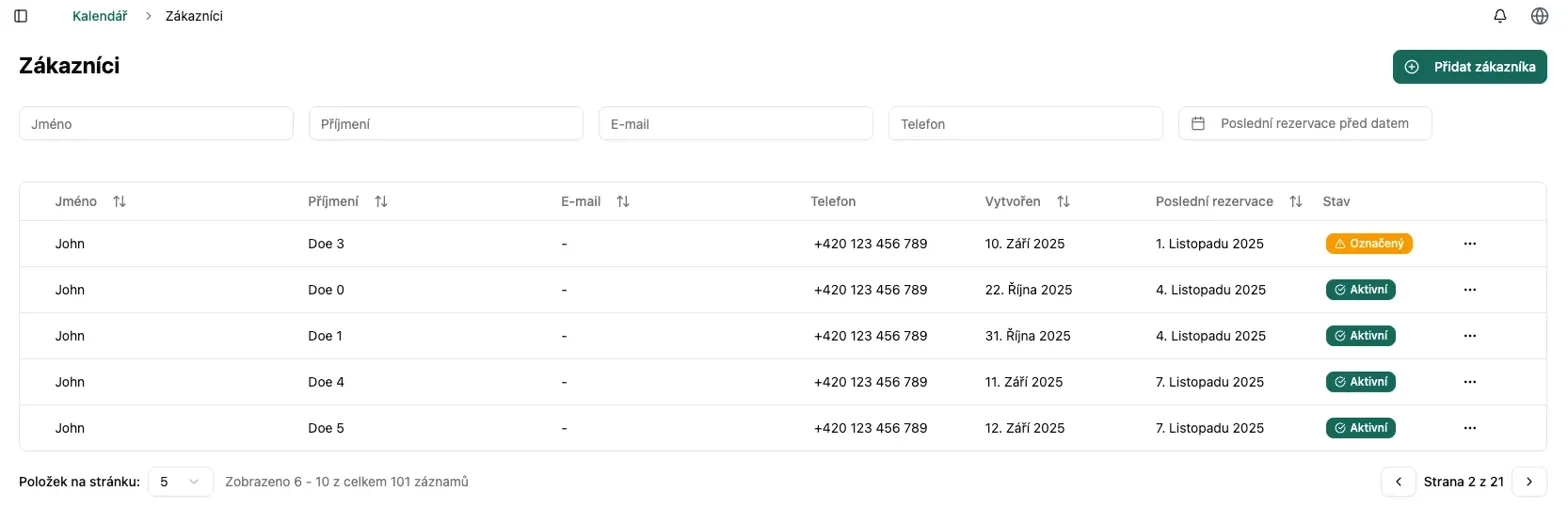Open notifications bell icon
Screen dimensions: 1568x507
1499,16
